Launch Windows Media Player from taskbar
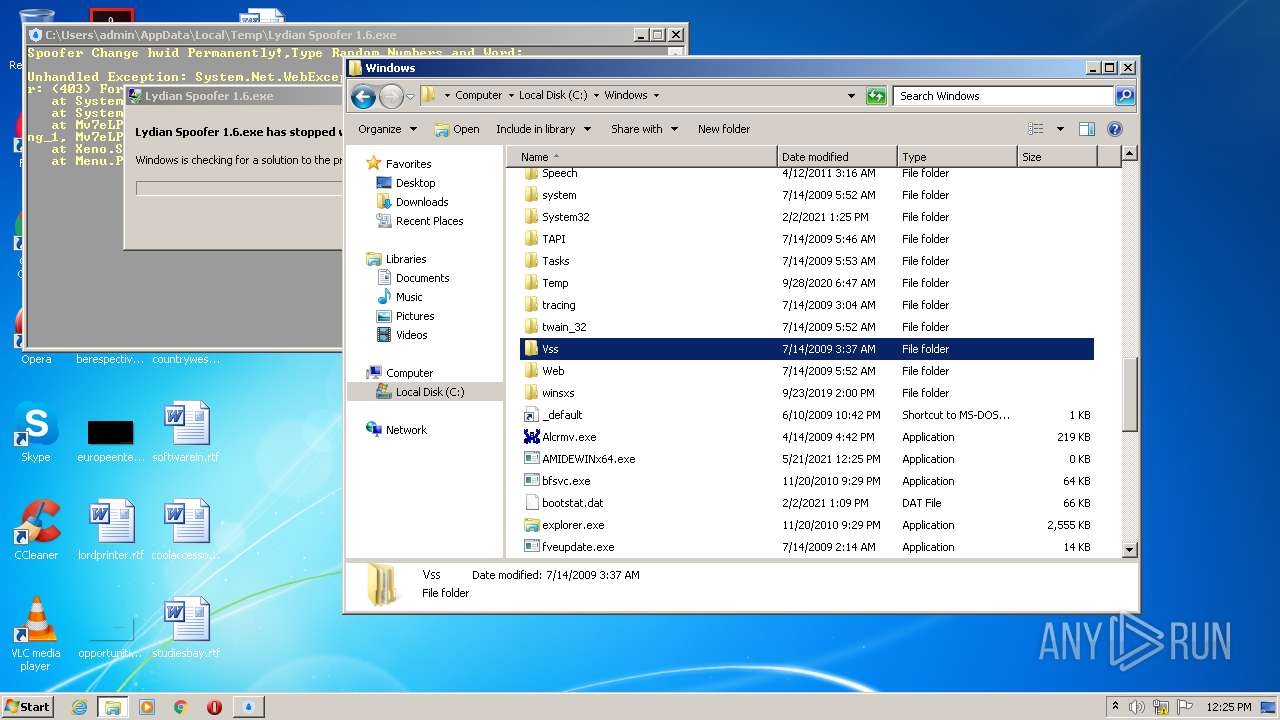The width and height of the screenshot is (1280, 720). click(147, 707)
